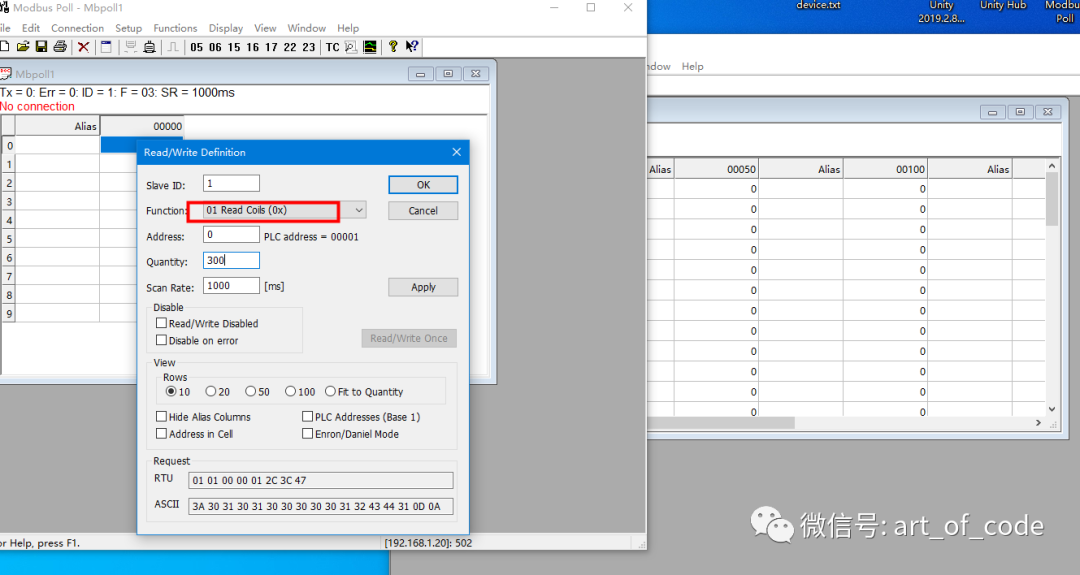Click the Address input field
1080x575 pixels.
pos(231,235)
